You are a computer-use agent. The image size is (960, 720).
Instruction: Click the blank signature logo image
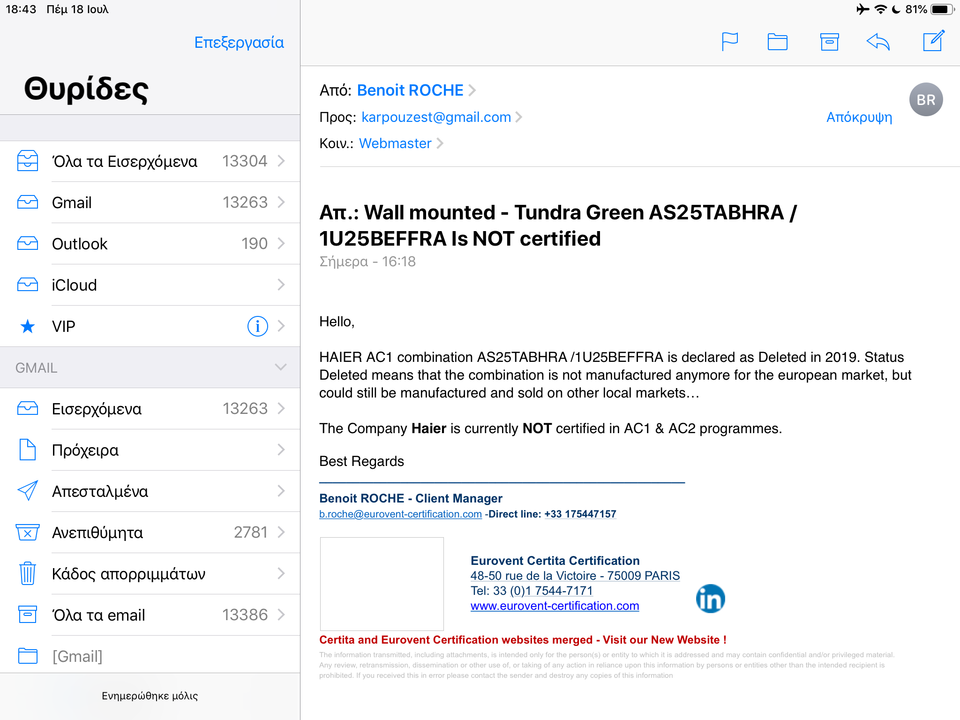click(x=381, y=583)
